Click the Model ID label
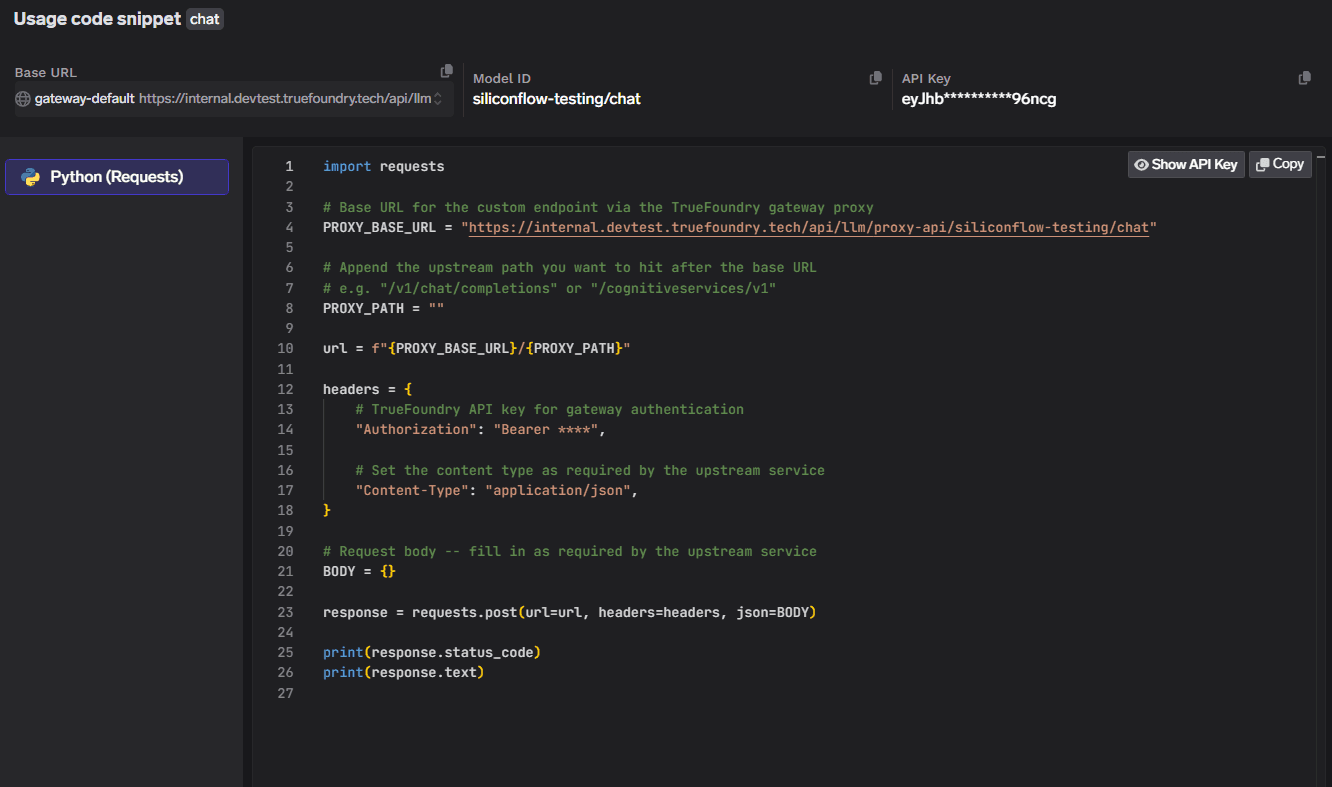This screenshot has width=1332, height=787. click(x=502, y=79)
